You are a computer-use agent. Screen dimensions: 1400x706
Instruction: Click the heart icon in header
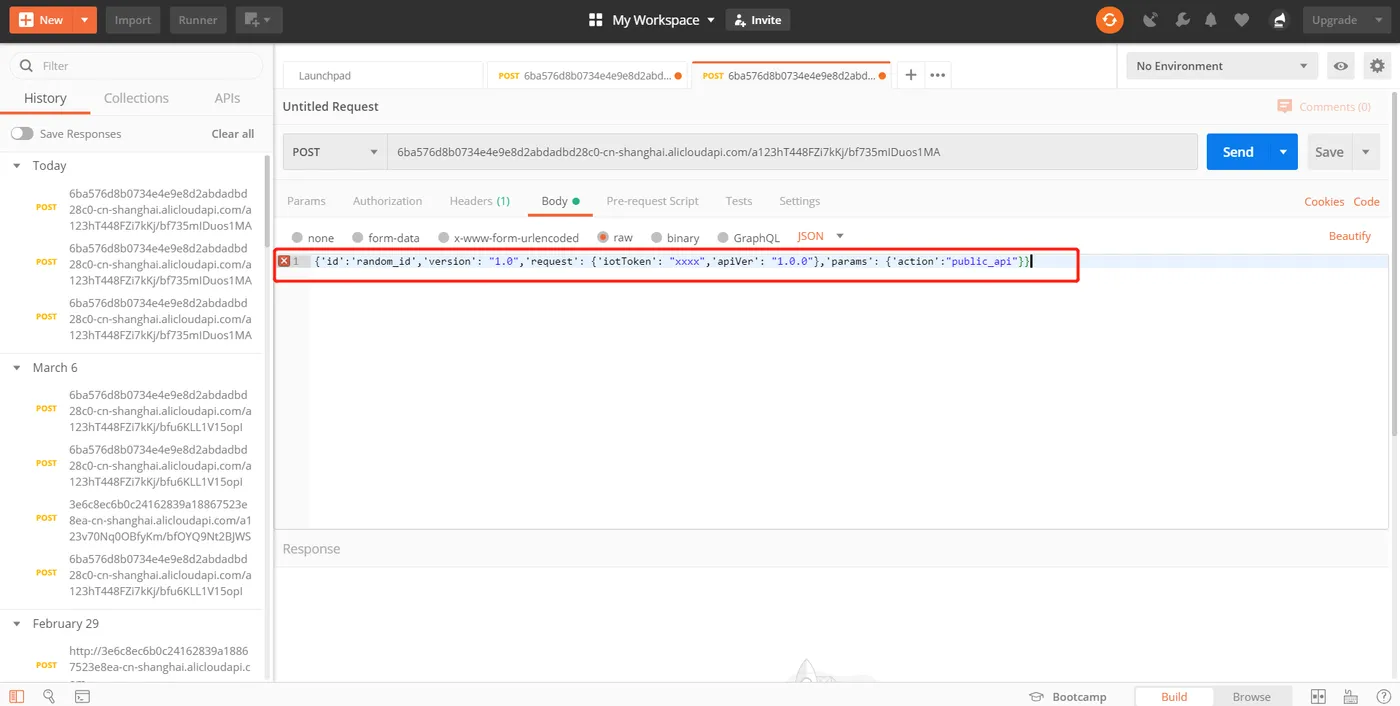point(1241,20)
